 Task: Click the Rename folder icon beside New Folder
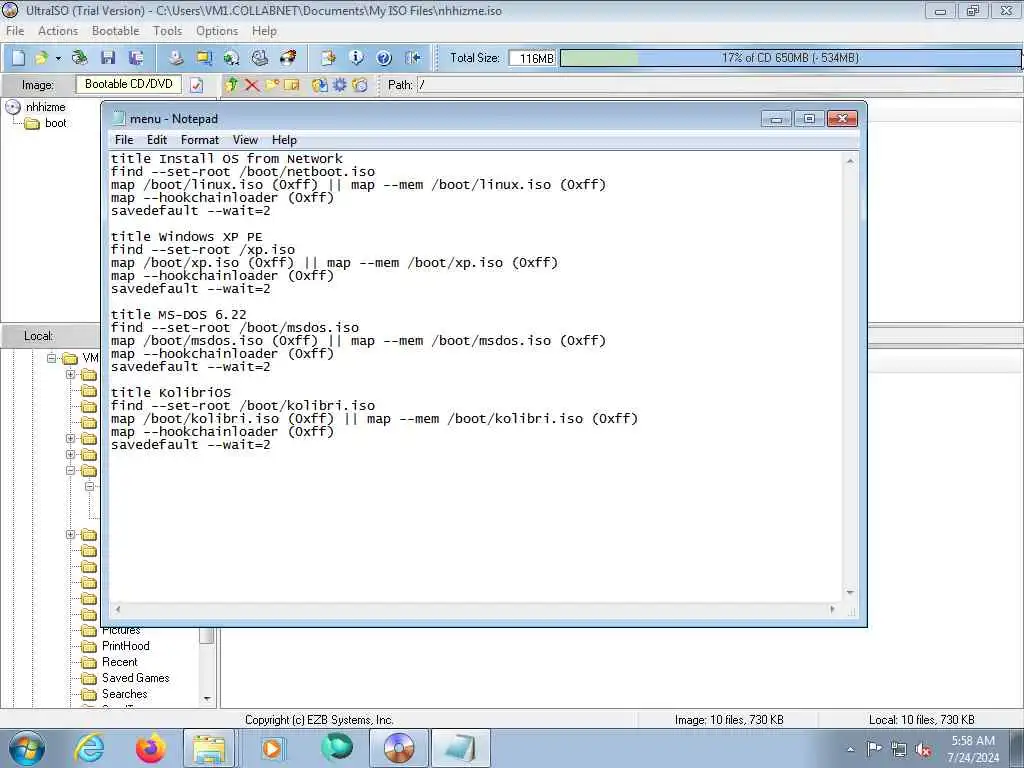tap(291, 85)
